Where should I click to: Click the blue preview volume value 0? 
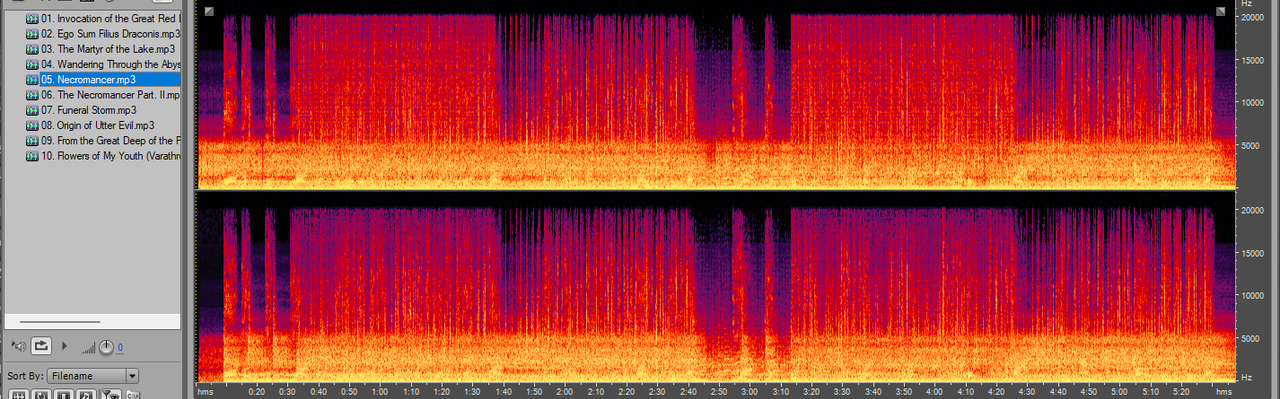point(120,347)
